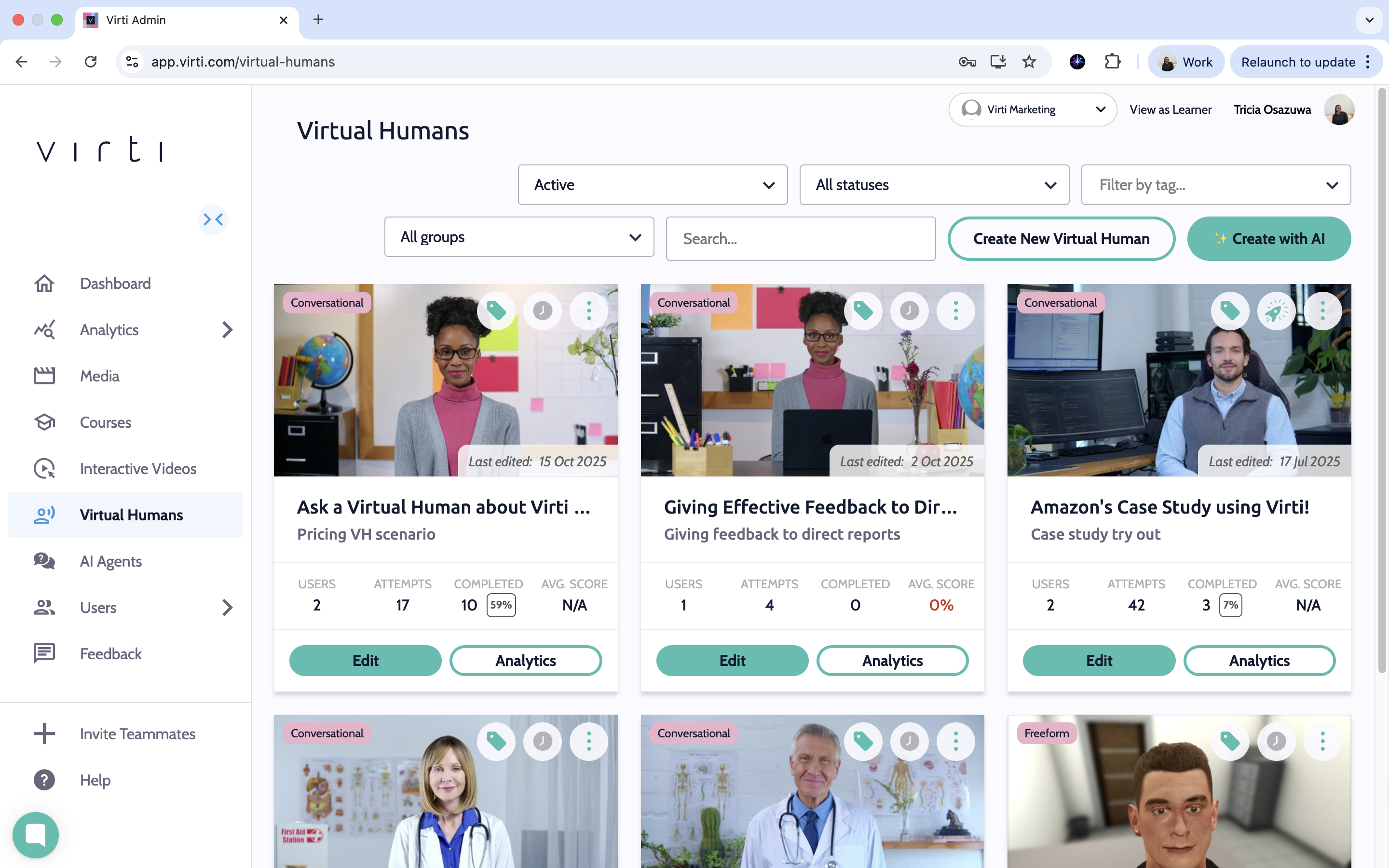Click the Create with AI button

point(1268,239)
